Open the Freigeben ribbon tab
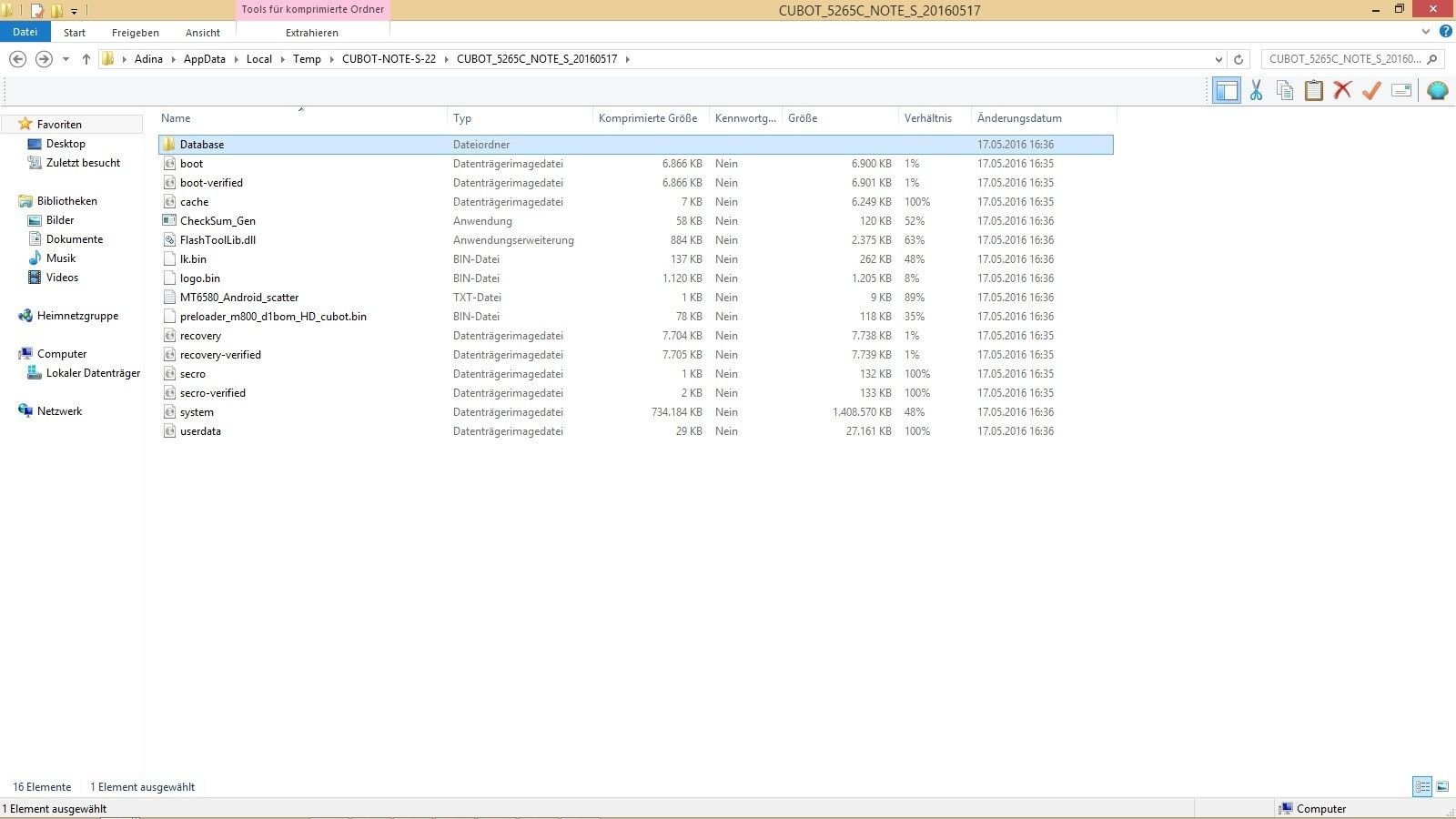This screenshot has width=1456, height=819. pyautogui.click(x=136, y=33)
